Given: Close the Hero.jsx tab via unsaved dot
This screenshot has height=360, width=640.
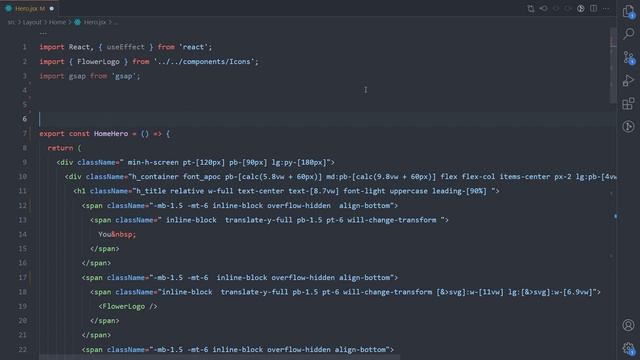Looking at the screenshot, I should [x=52, y=8].
